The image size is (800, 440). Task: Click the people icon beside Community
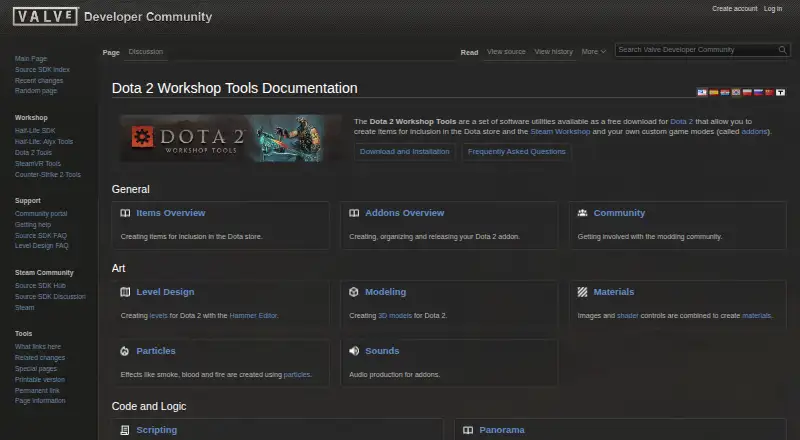tap(582, 213)
